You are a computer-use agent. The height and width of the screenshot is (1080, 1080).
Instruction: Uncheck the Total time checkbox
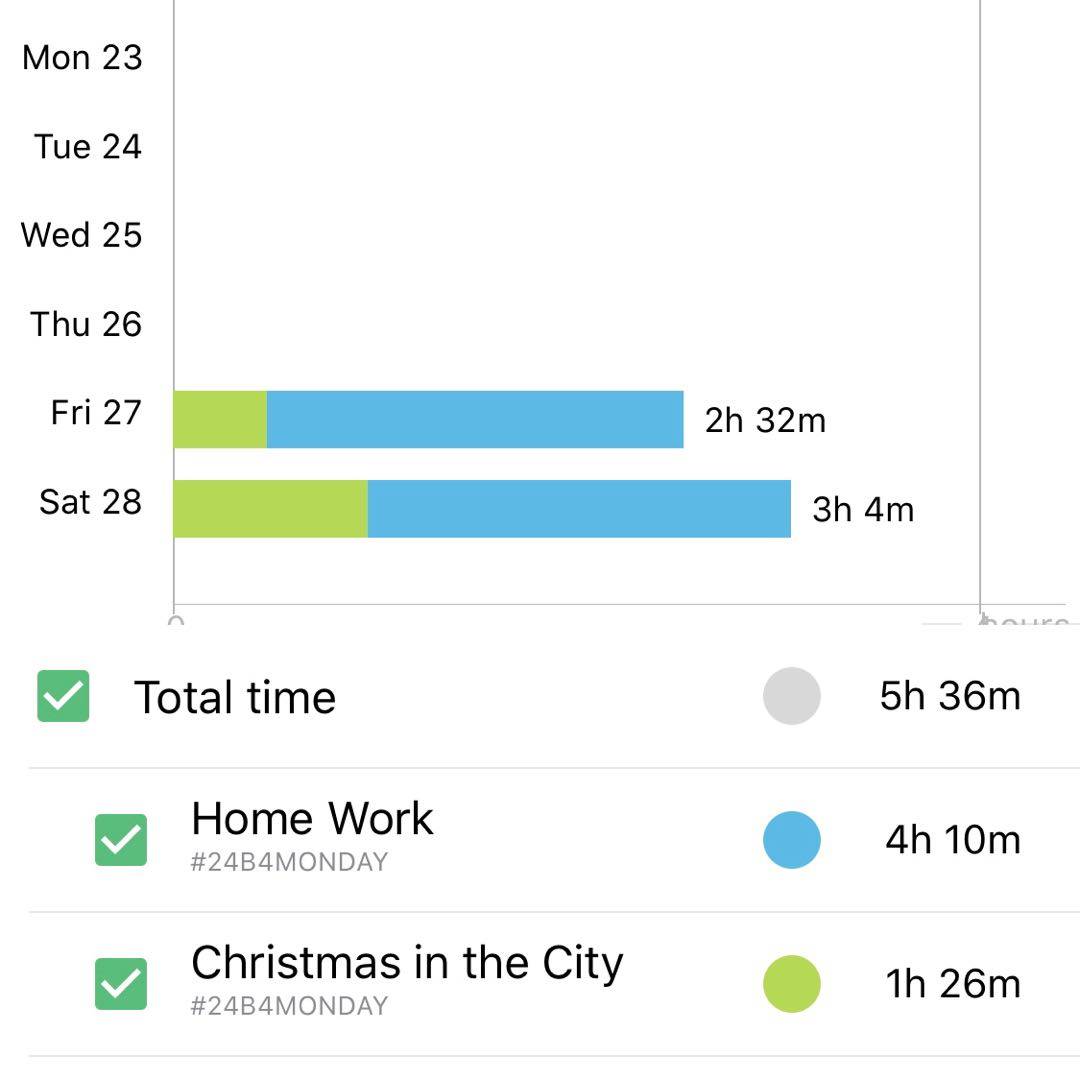63,696
